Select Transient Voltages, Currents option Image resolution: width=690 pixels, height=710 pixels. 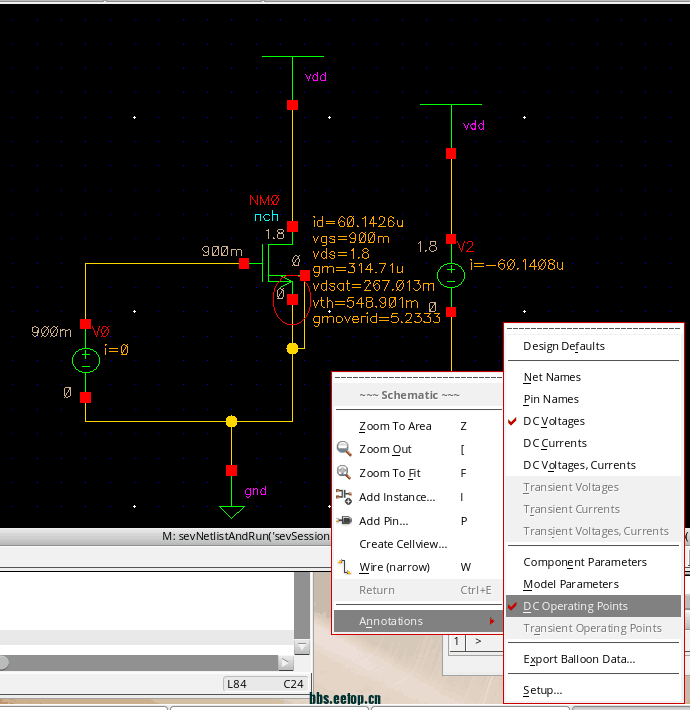pyautogui.click(x=594, y=531)
